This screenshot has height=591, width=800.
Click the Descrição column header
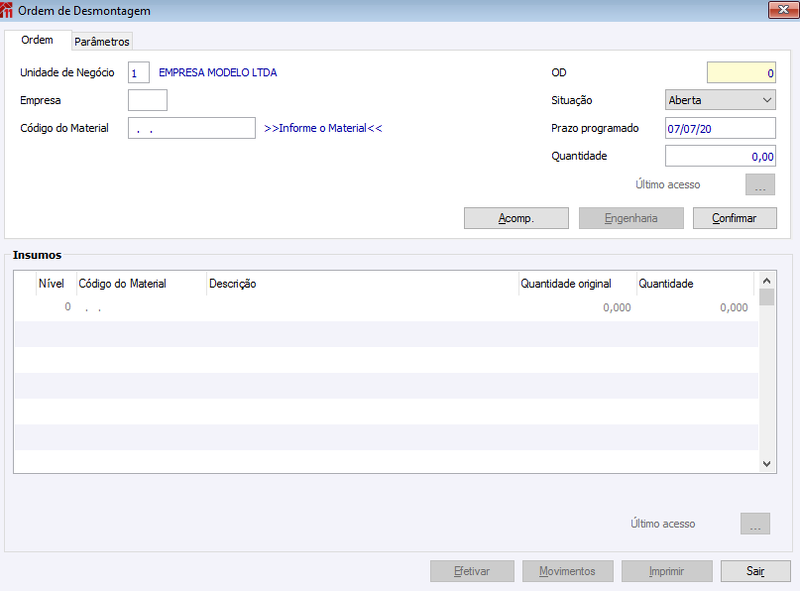(x=362, y=284)
